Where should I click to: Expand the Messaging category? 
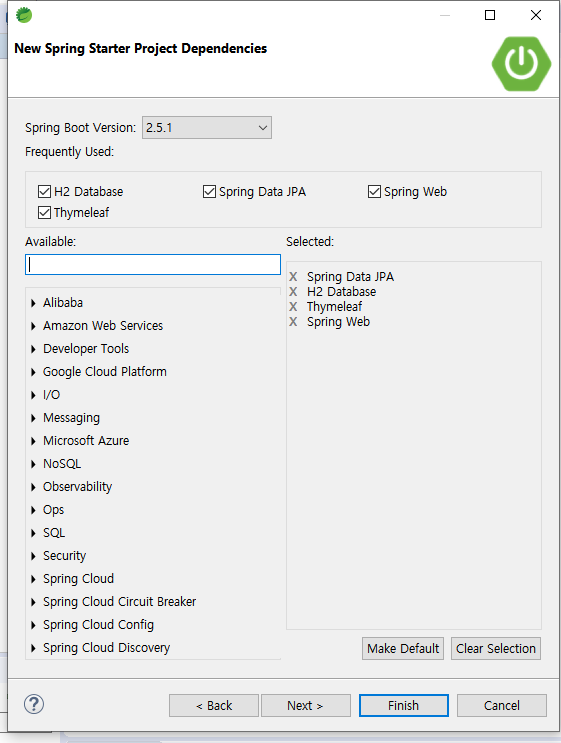33,418
